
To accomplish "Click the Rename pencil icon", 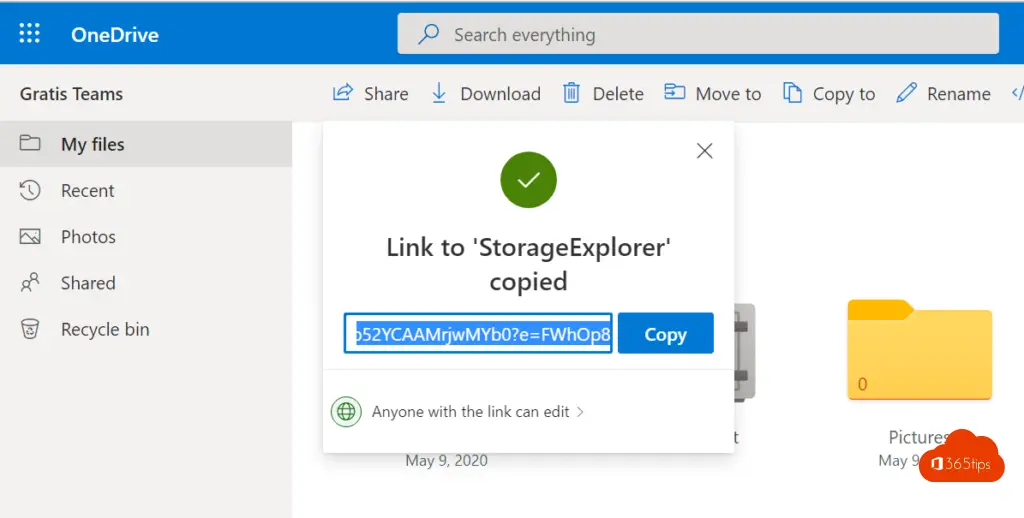I will [907, 93].
